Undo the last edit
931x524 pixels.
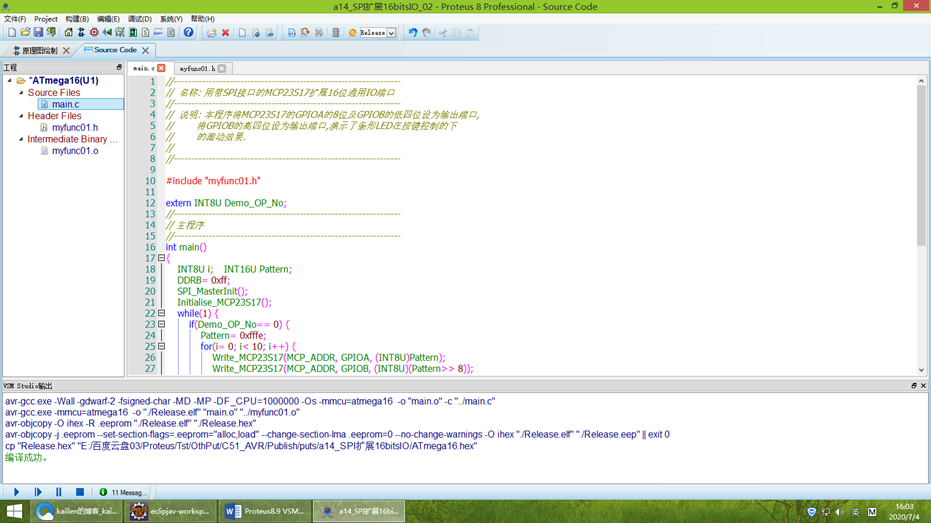tap(413, 33)
